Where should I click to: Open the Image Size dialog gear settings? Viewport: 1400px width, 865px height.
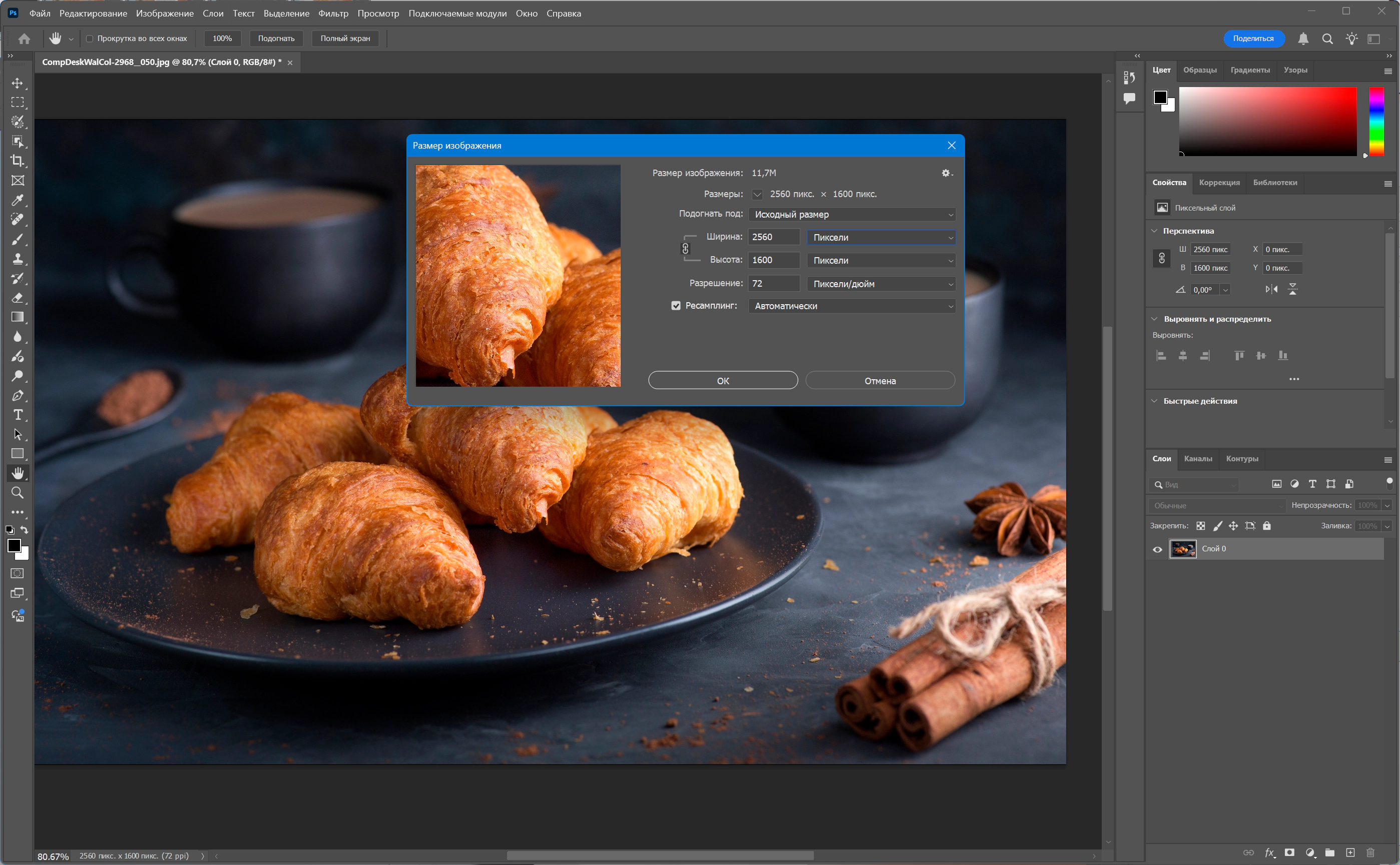pos(946,173)
